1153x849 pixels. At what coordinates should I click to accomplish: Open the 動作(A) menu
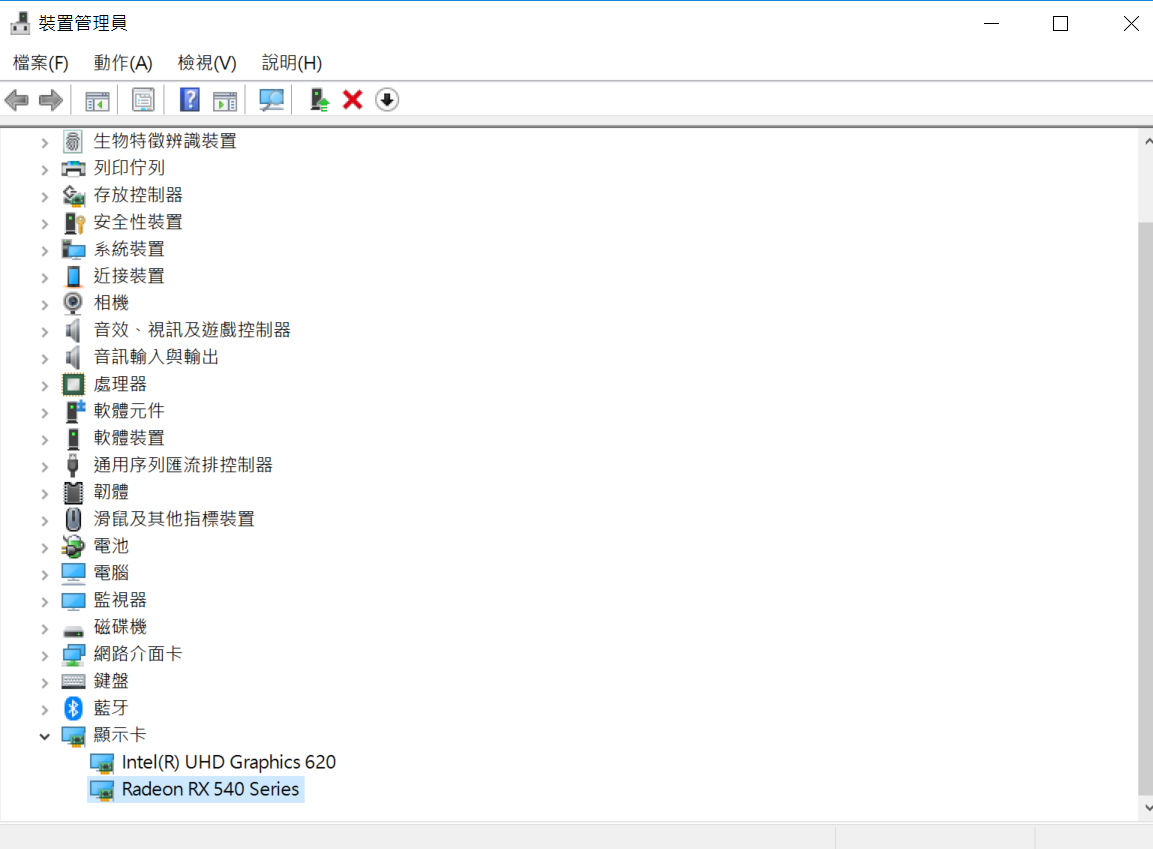[123, 63]
